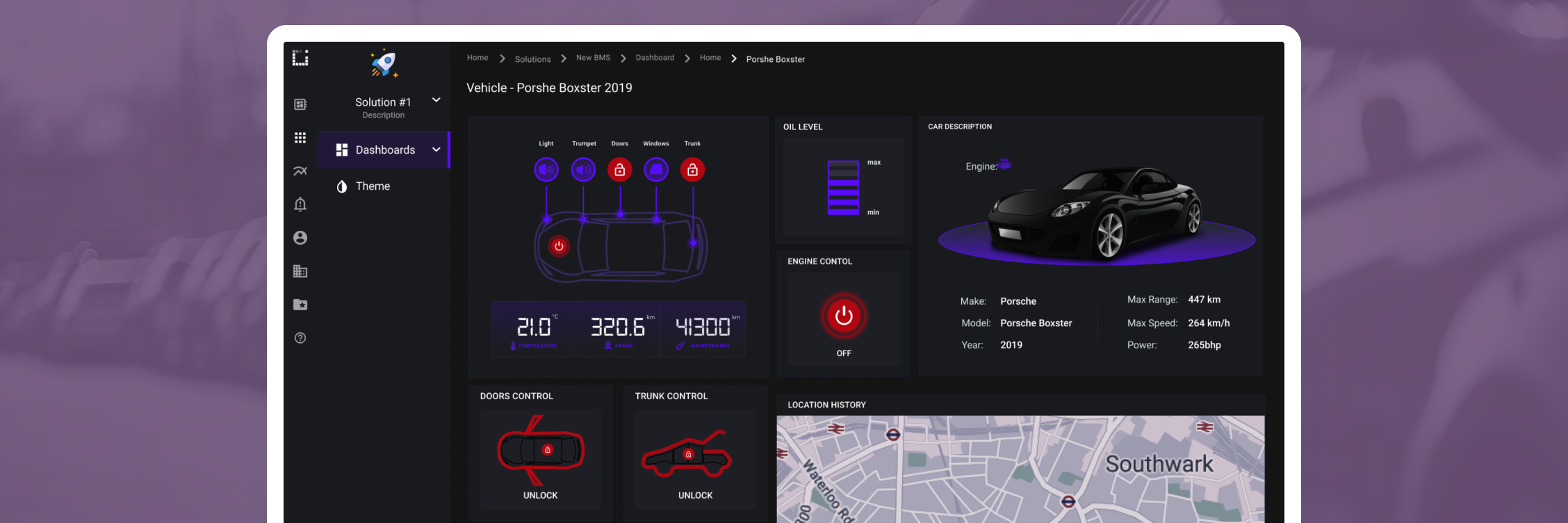The image size is (1568, 523).
Task: Open the building icon in sidebar
Action: pyautogui.click(x=300, y=271)
